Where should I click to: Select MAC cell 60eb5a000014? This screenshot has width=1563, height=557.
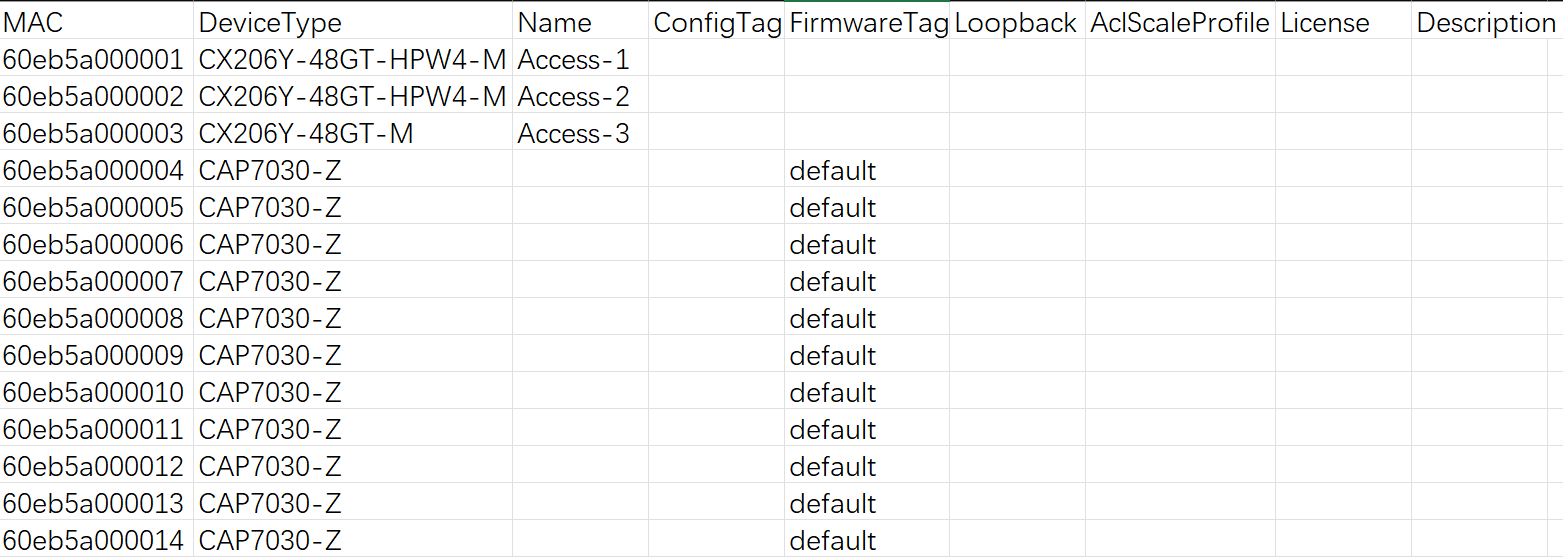(x=97, y=540)
